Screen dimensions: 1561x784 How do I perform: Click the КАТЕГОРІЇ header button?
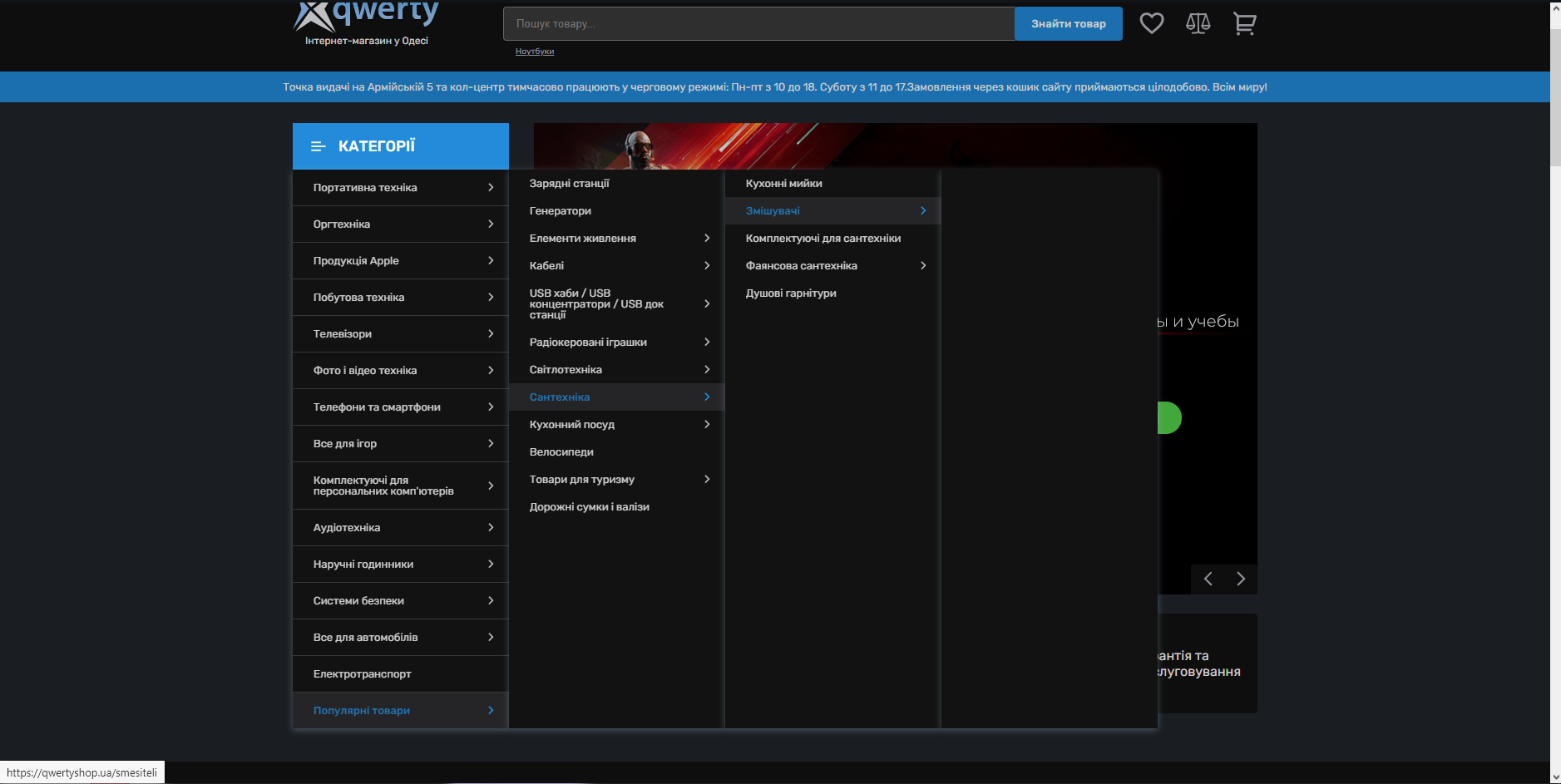401,146
